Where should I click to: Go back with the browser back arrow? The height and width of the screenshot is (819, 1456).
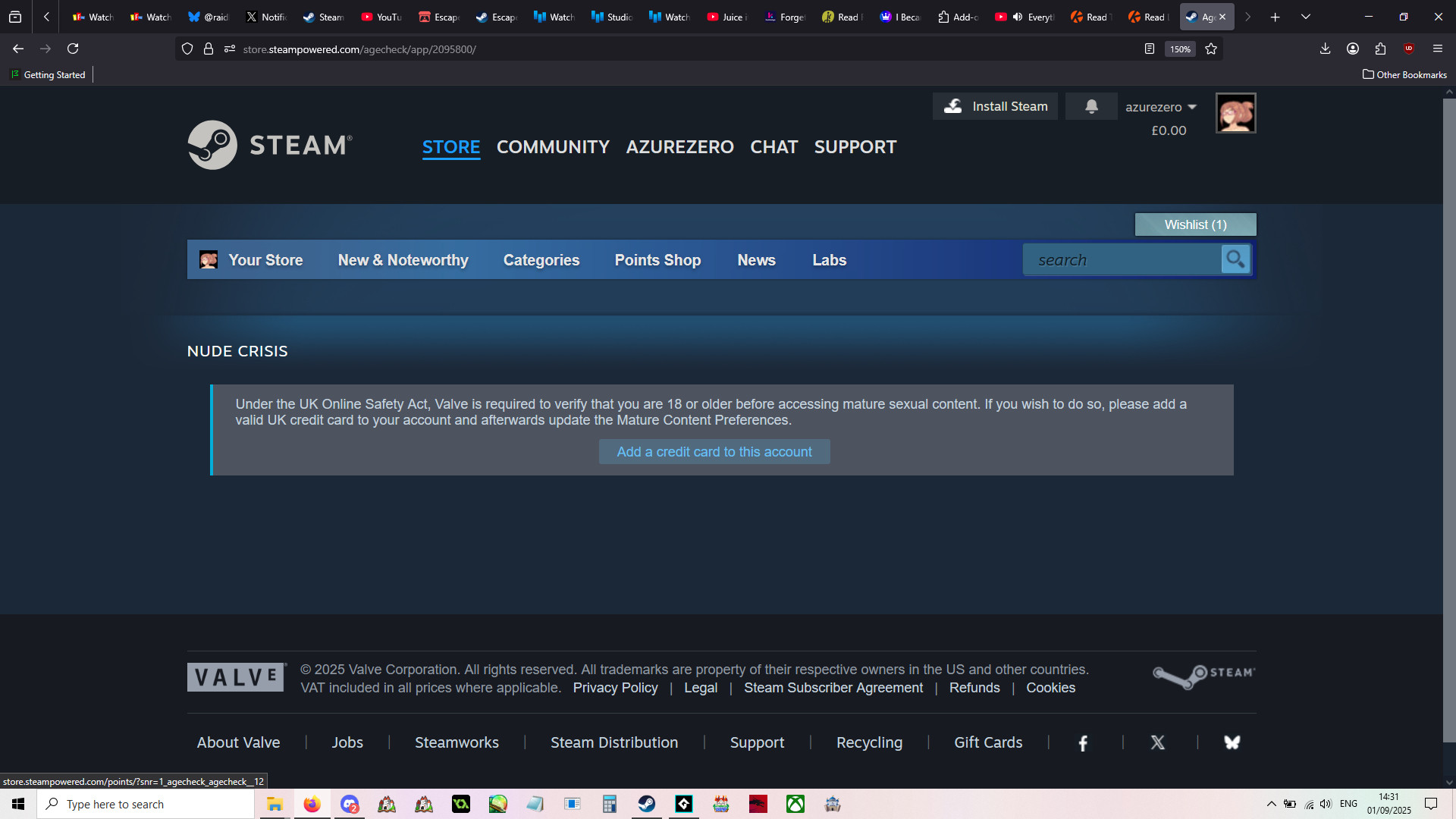point(18,49)
